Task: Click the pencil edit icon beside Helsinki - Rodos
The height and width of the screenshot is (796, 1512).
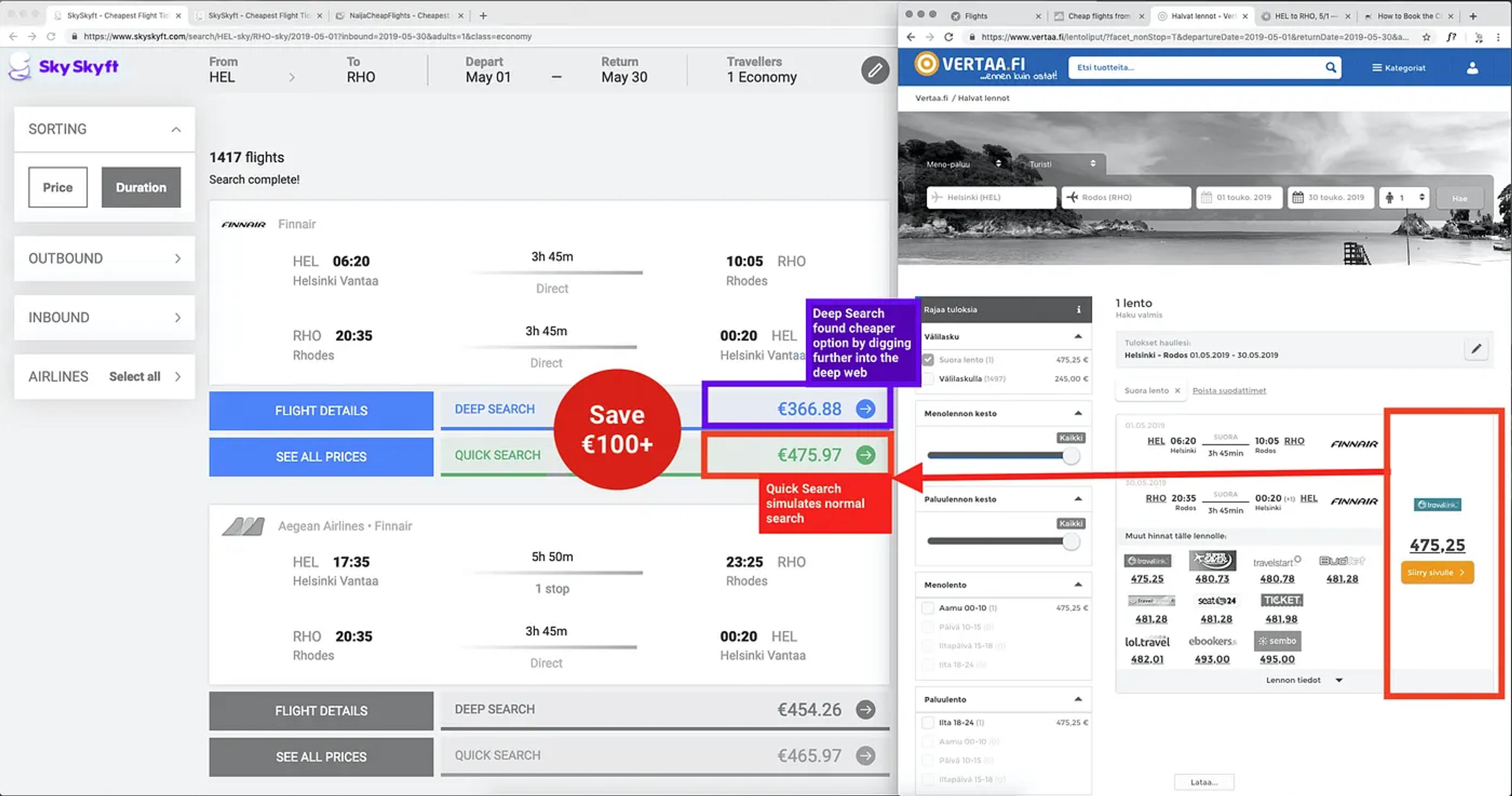Action: click(1476, 349)
